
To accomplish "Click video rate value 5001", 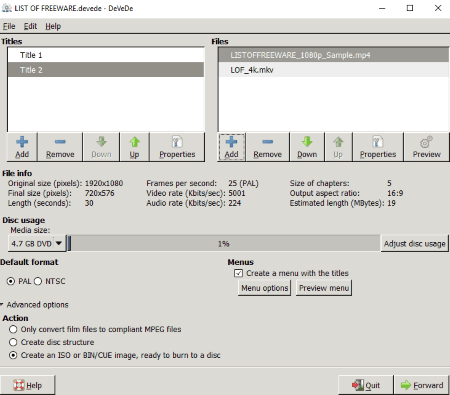I will pos(237,193).
